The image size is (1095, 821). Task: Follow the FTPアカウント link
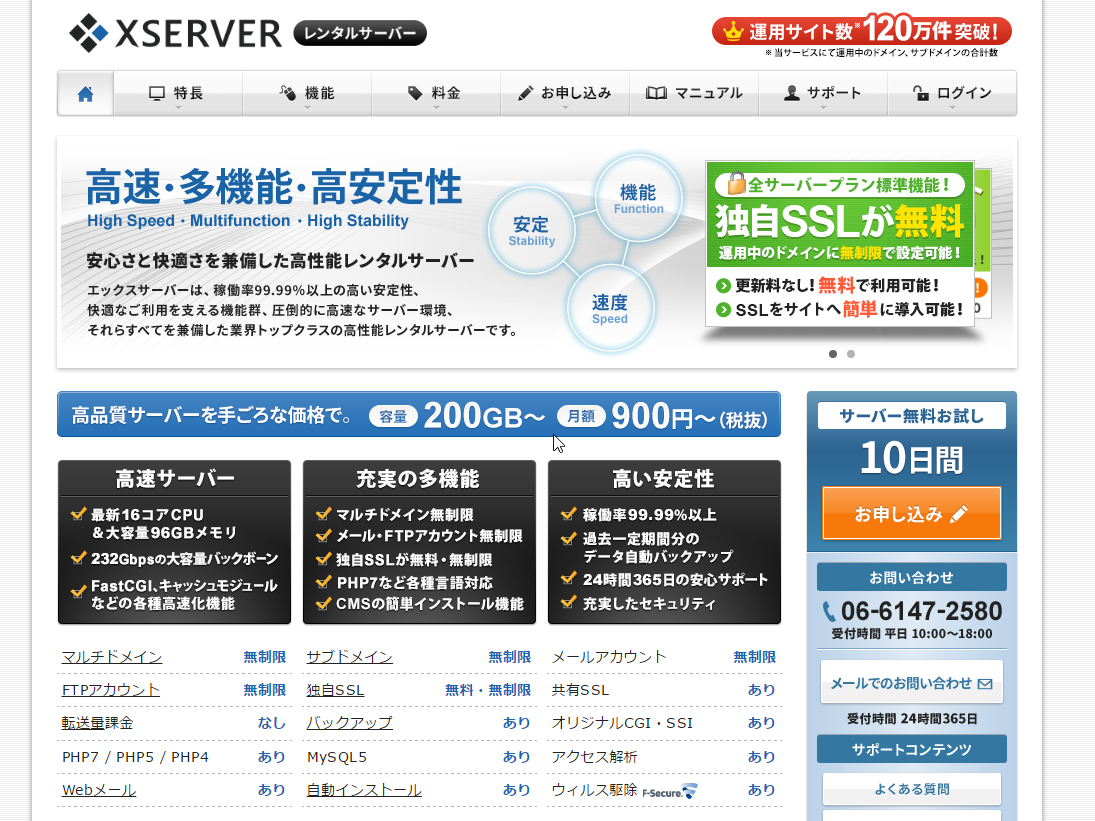pyautogui.click(x=110, y=690)
